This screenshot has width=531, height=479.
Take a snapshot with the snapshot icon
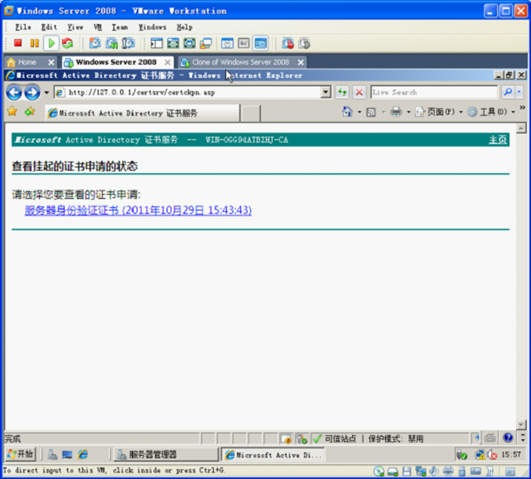pyautogui.click(x=95, y=43)
